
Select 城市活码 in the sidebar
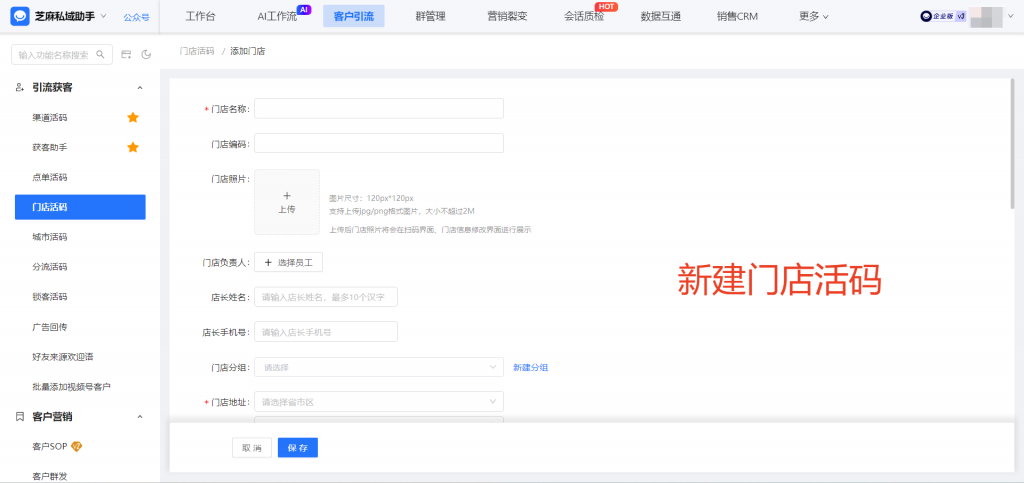[50, 237]
